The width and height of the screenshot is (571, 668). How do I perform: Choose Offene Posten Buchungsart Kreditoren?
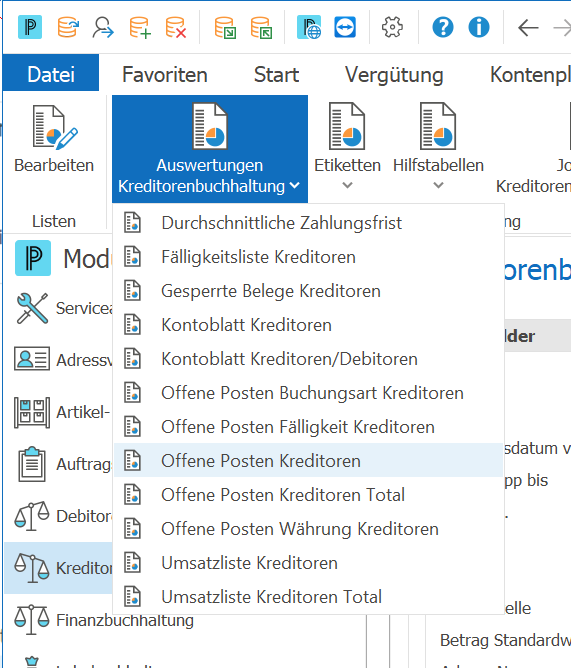coord(309,393)
